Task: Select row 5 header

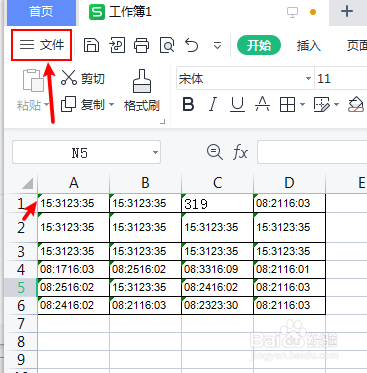Action: 21,287
